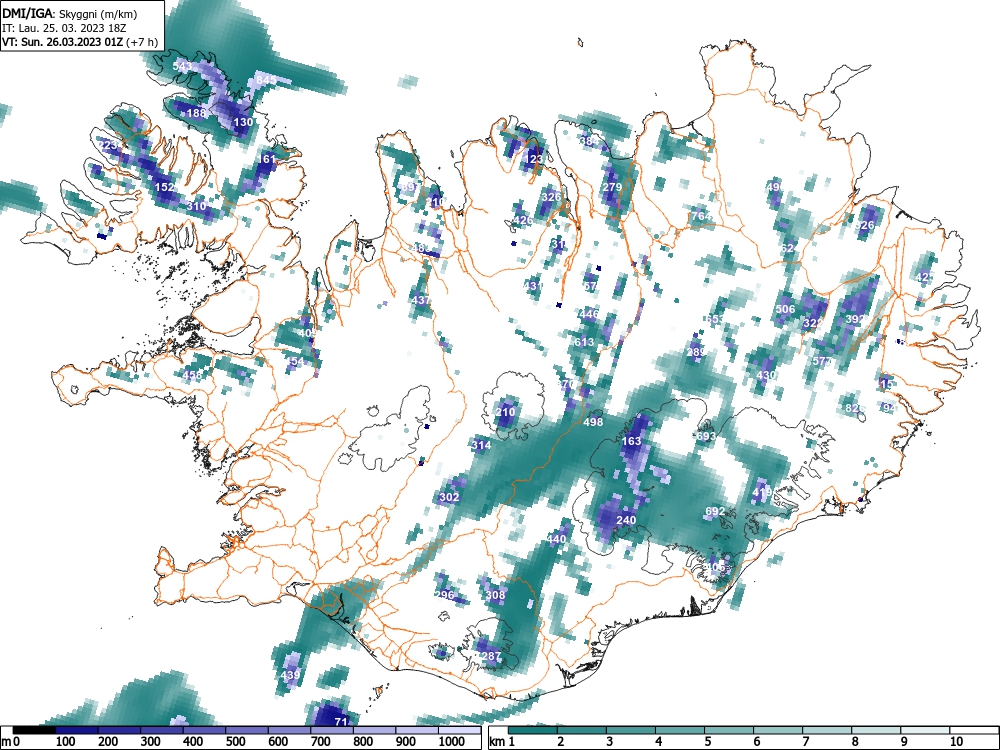Click the 'DMI/IGA: Skyggni (m/km)' title text

[70, 14]
